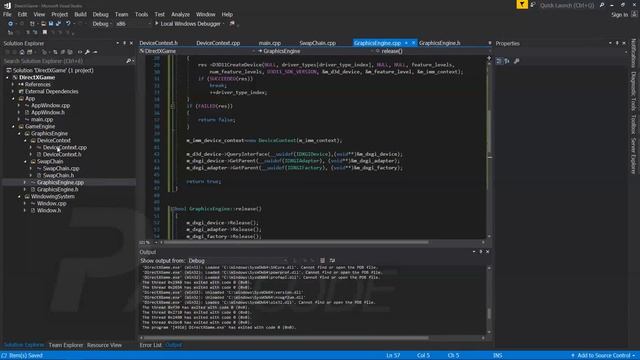The image size is (640, 360).
Task: Click the Quick Launch search field
Action: point(567,5)
